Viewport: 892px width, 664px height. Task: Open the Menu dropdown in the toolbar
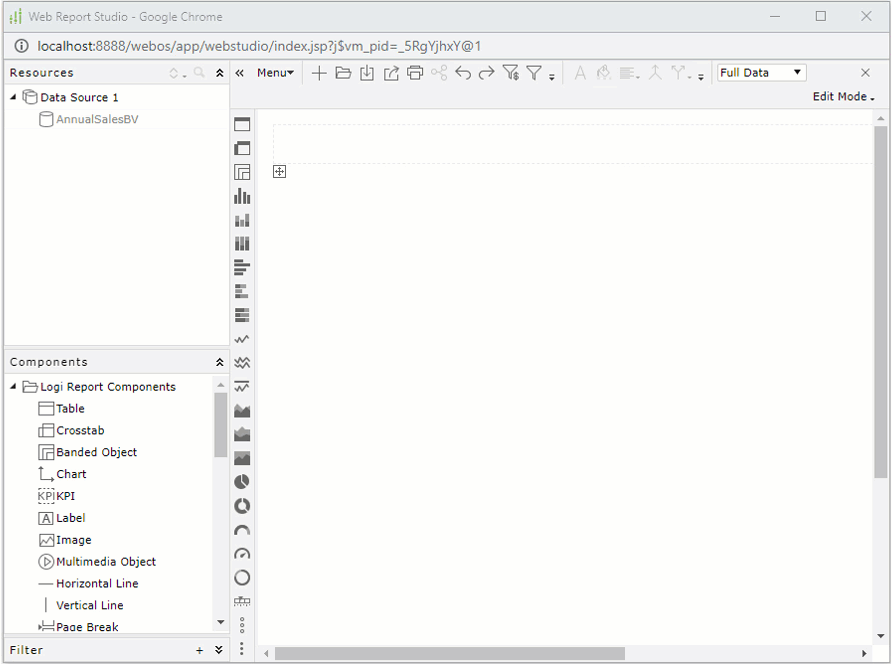click(x=275, y=72)
